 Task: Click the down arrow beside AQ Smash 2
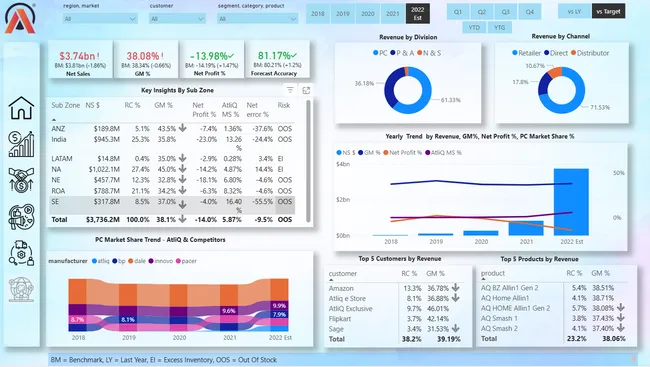[621, 328]
